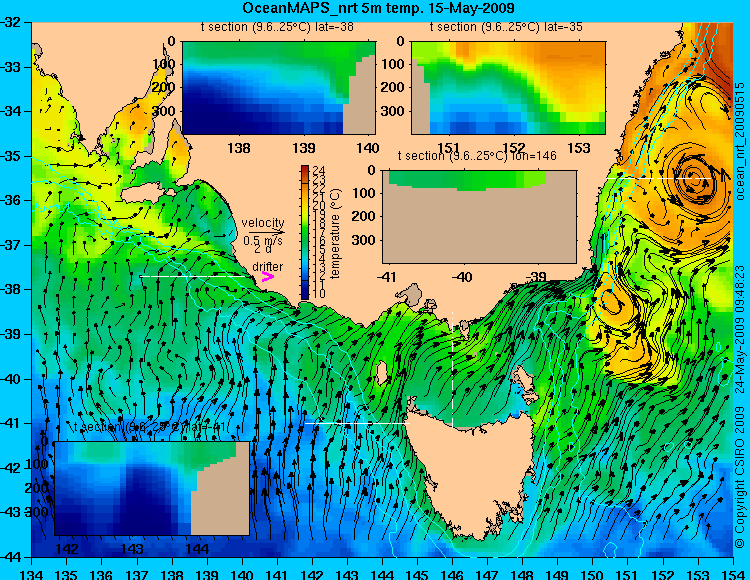
Task: Click the longitude 134 axis label
Action: pyautogui.click(x=32, y=574)
